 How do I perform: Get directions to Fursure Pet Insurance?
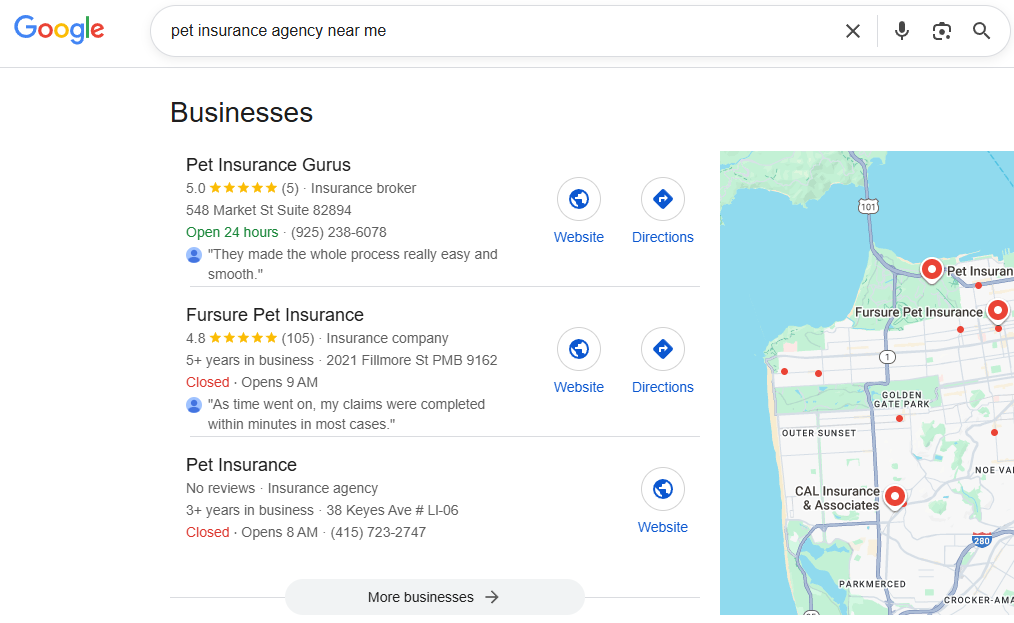(x=662, y=349)
